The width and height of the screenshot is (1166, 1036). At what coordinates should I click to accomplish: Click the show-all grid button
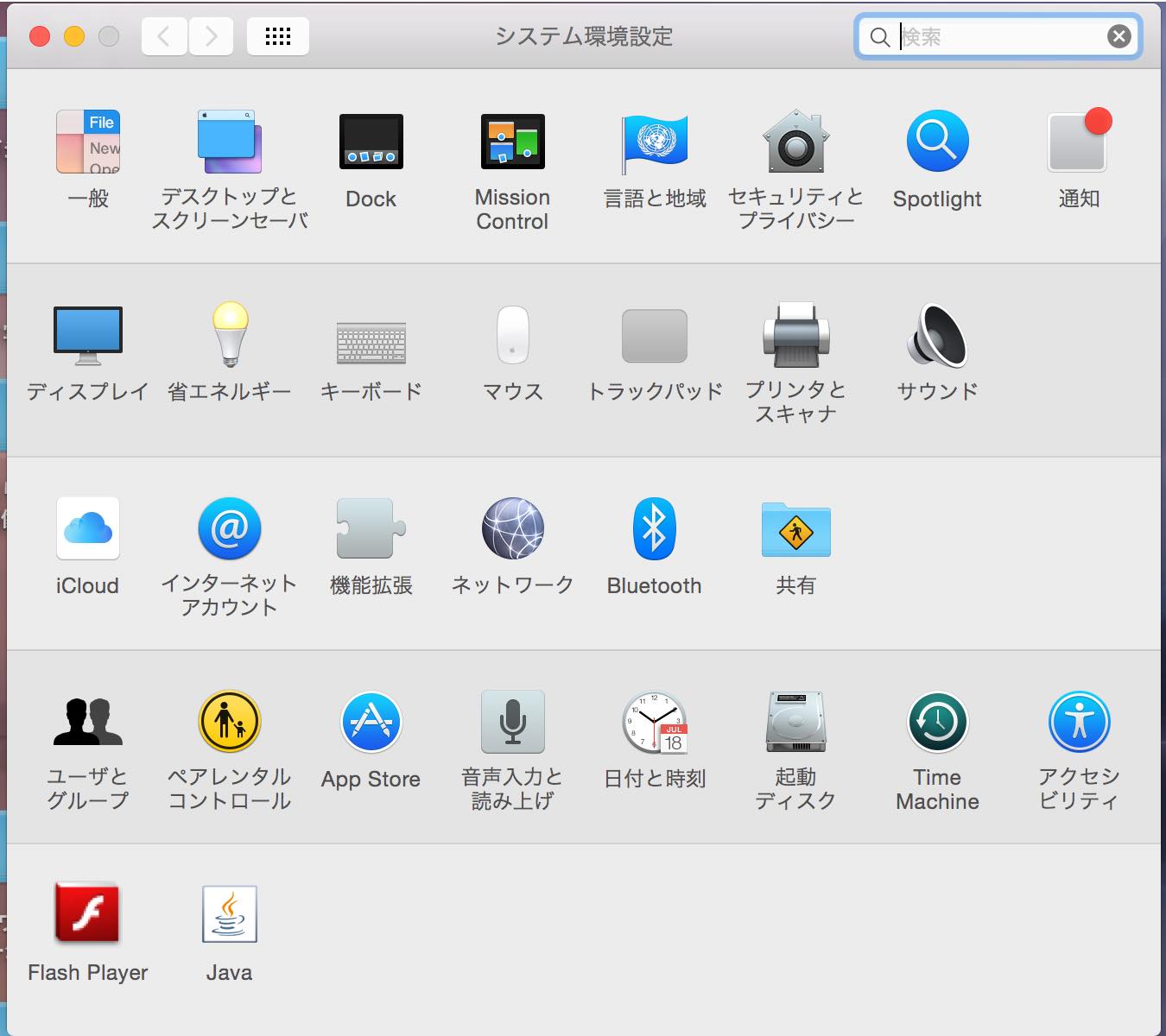278,36
